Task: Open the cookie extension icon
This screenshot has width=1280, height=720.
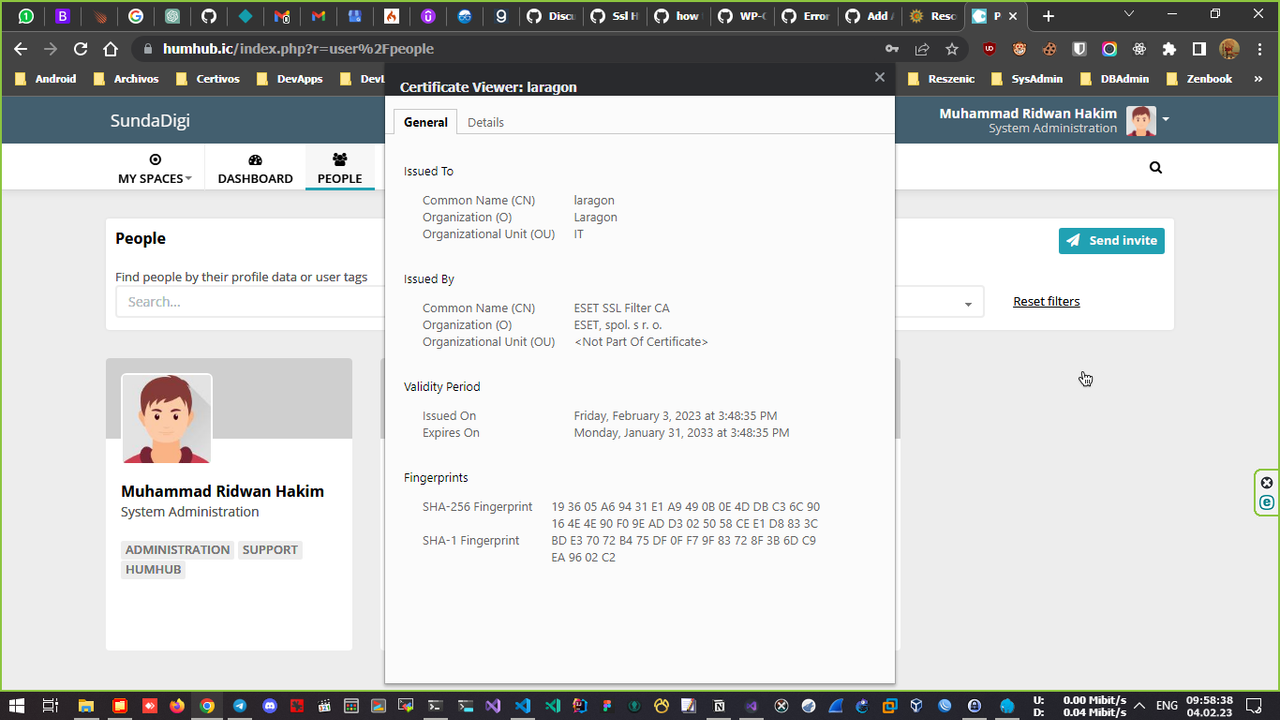Action: [1050, 49]
